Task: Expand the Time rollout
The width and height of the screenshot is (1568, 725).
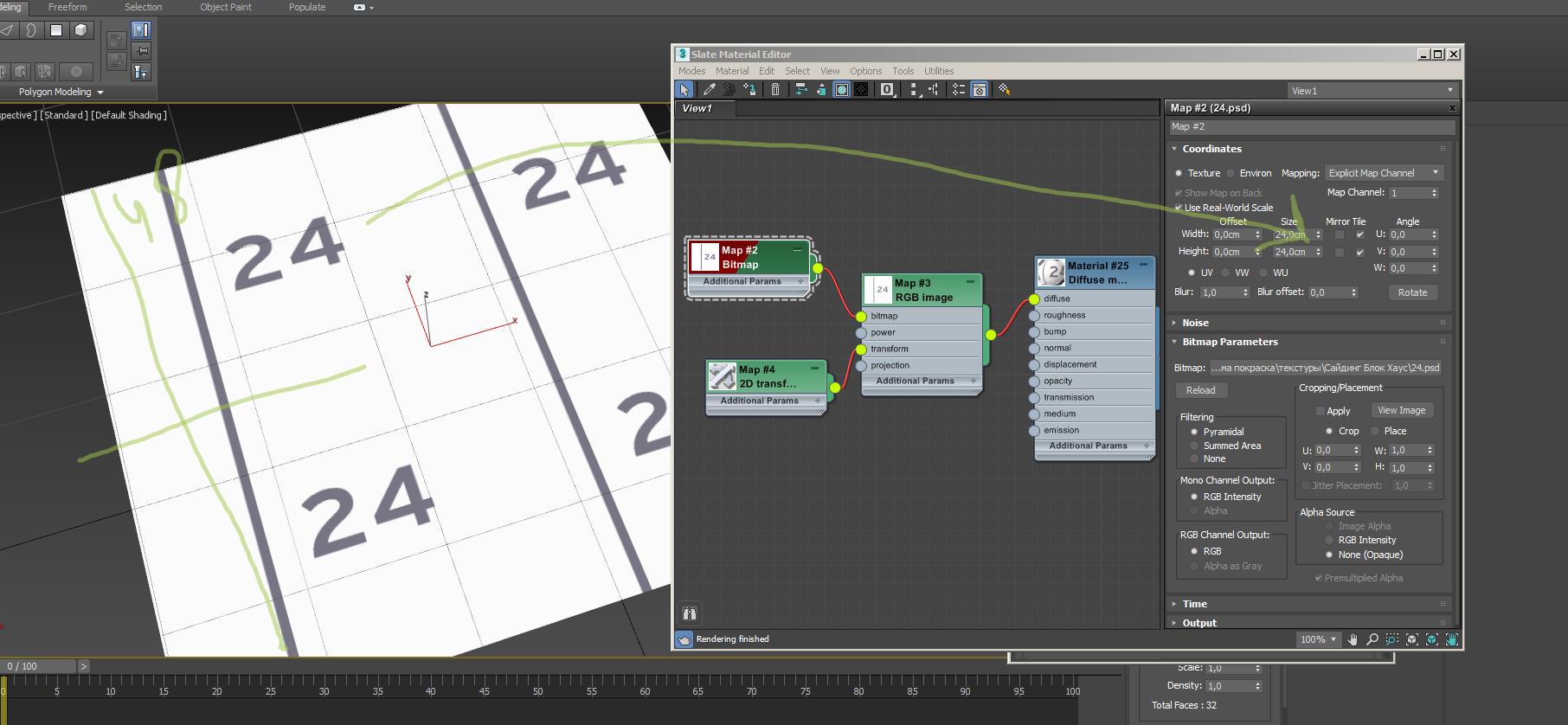Action: coord(1194,604)
